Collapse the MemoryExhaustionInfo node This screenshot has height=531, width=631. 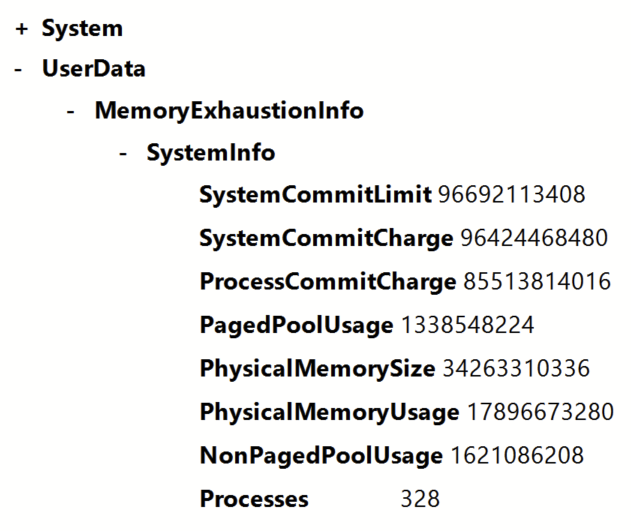tap(70, 112)
